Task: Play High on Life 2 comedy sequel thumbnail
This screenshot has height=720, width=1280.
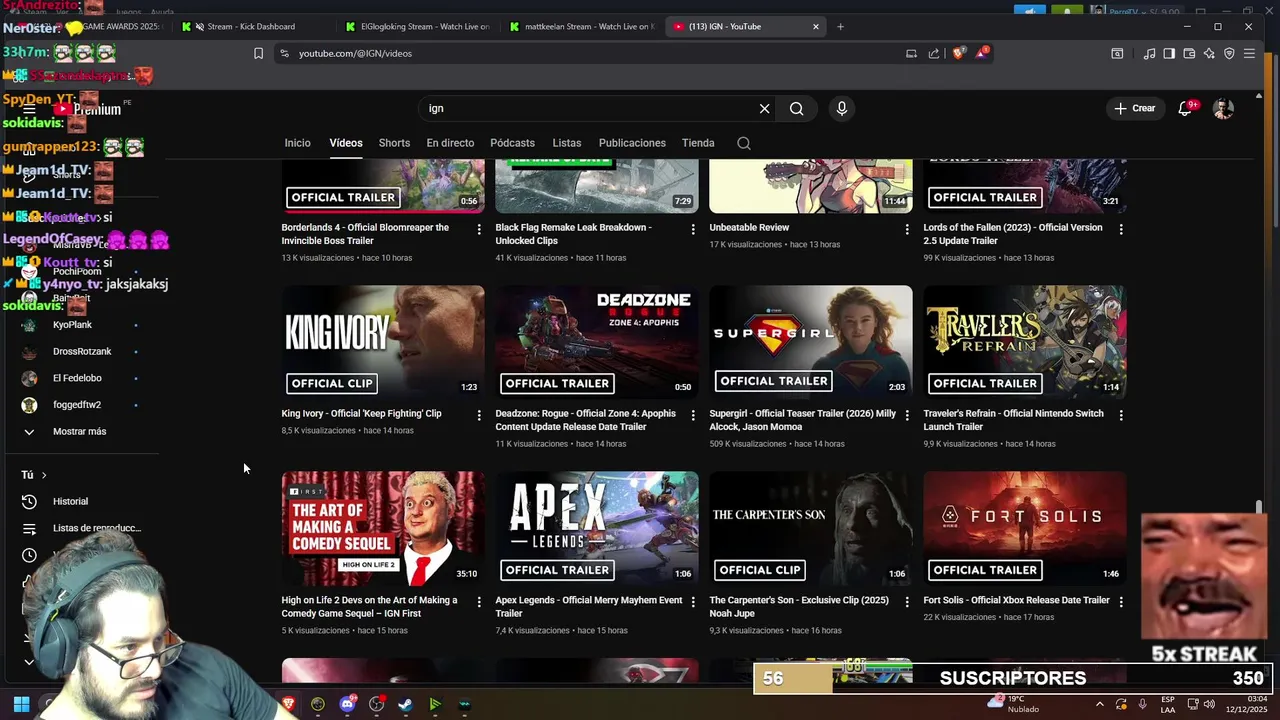Action: (x=383, y=528)
